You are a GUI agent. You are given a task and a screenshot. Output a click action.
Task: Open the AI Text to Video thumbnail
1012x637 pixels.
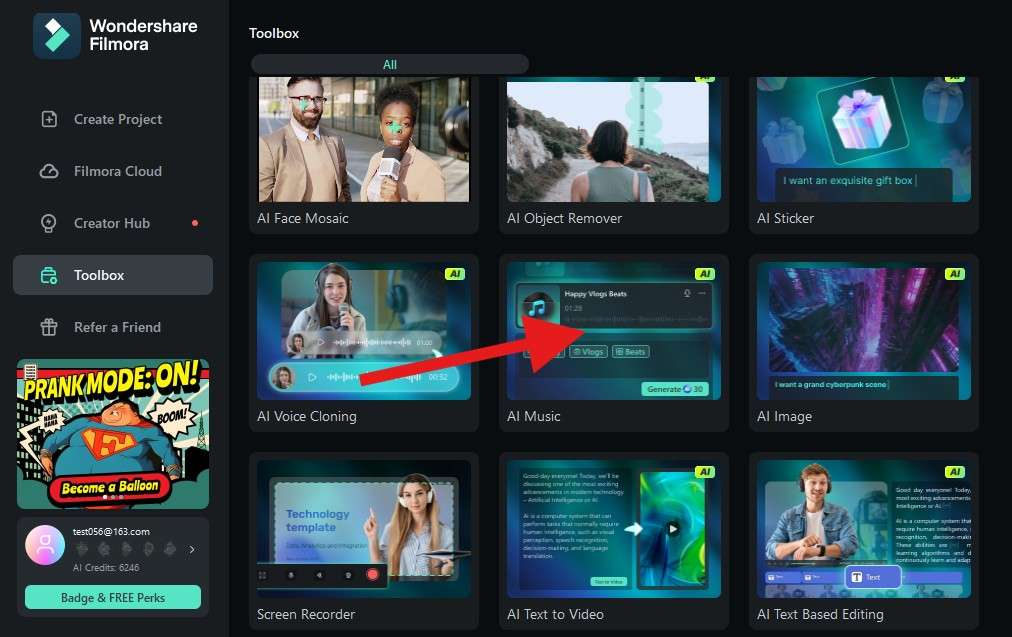click(614, 529)
